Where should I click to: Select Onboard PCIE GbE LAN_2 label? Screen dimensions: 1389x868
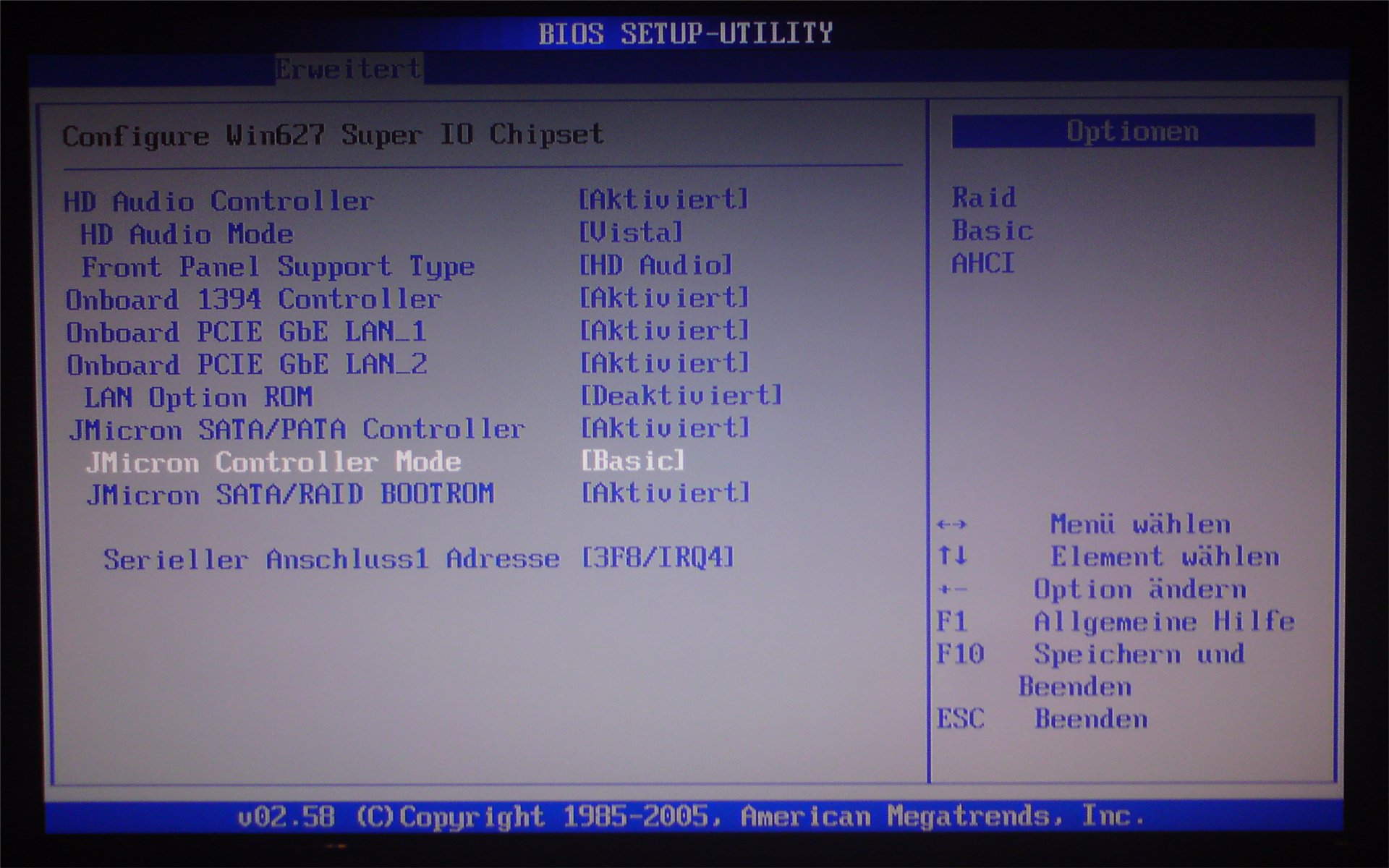click(x=247, y=364)
